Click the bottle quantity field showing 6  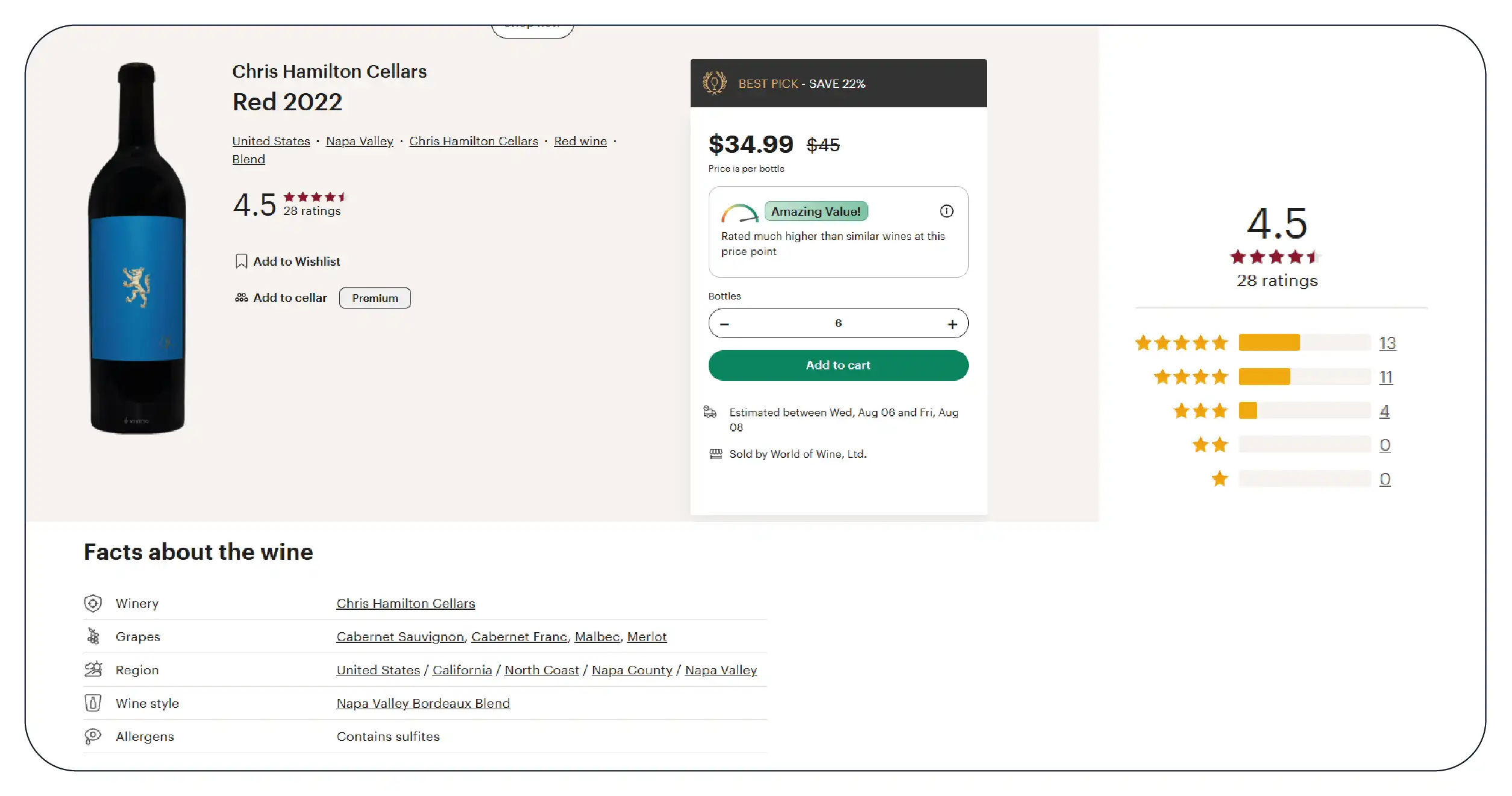[x=838, y=324]
